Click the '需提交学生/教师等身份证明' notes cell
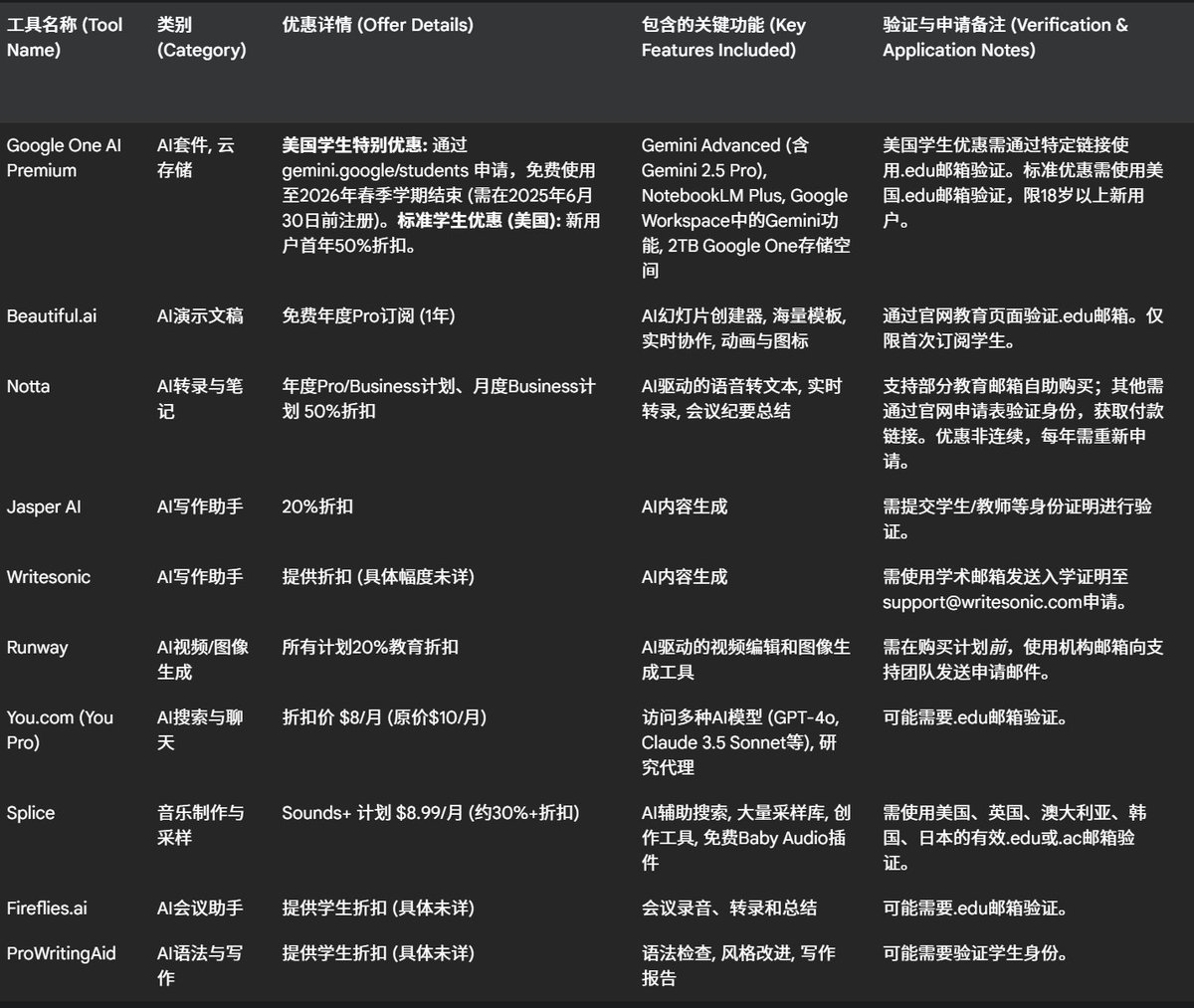The width and height of the screenshot is (1194, 1008). point(1017,518)
